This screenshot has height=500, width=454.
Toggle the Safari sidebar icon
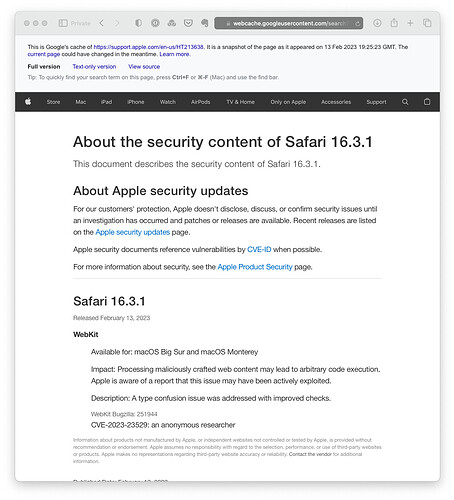[x=63, y=23]
